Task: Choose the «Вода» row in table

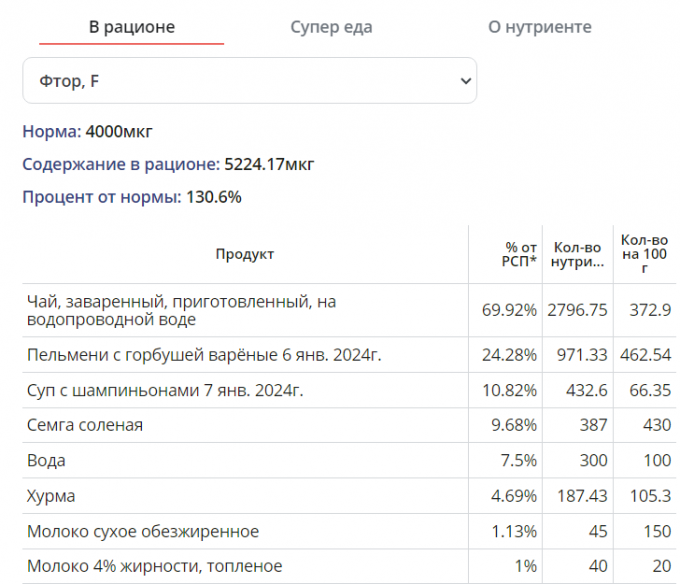Action: 46,461
